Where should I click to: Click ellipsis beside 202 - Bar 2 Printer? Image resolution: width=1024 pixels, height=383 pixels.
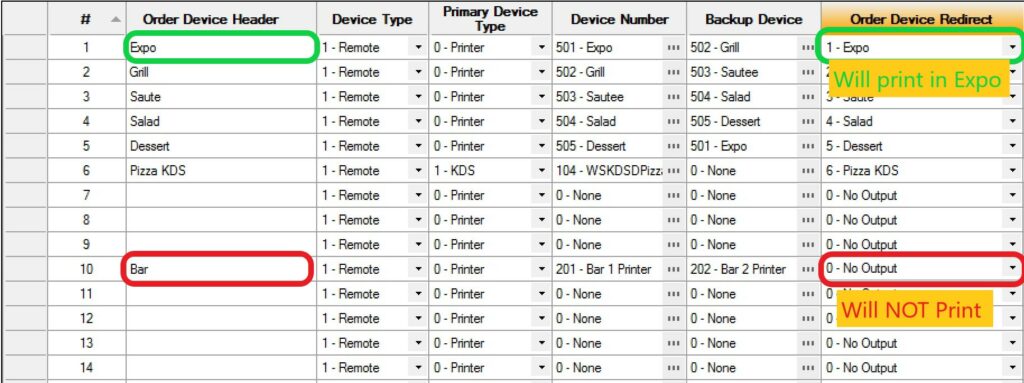coord(808,269)
